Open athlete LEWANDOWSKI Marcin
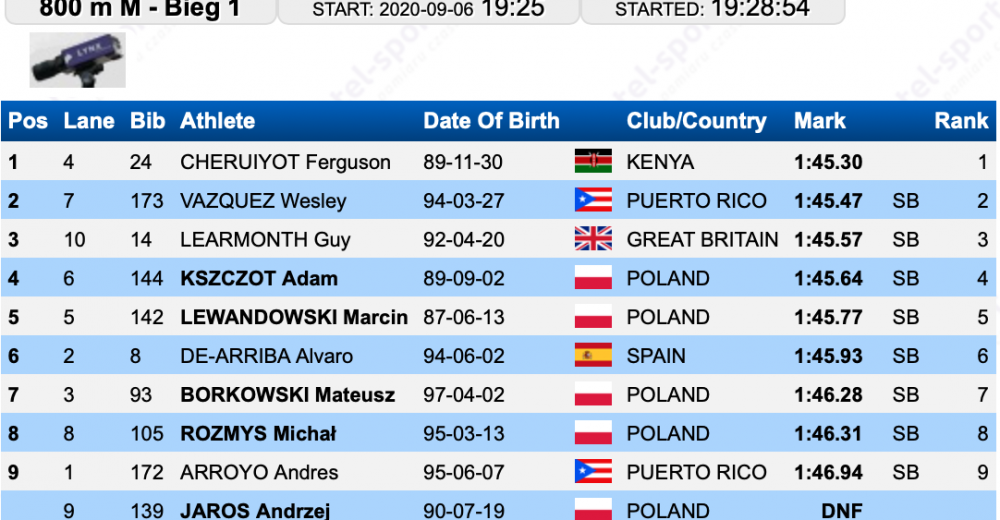Viewport: 1000px width, 520px height. tap(294, 317)
